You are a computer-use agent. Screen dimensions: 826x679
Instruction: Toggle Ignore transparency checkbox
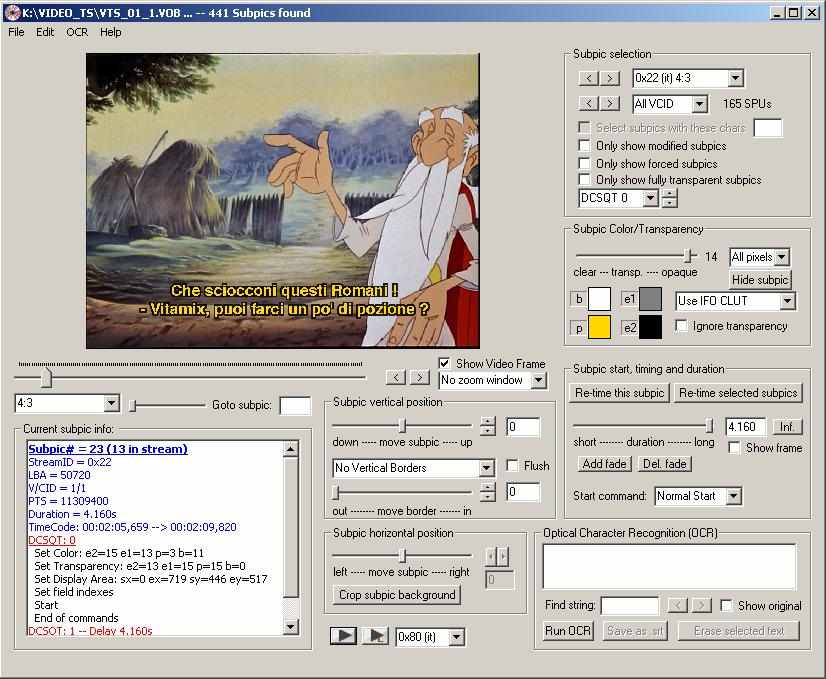tap(682, 326)
